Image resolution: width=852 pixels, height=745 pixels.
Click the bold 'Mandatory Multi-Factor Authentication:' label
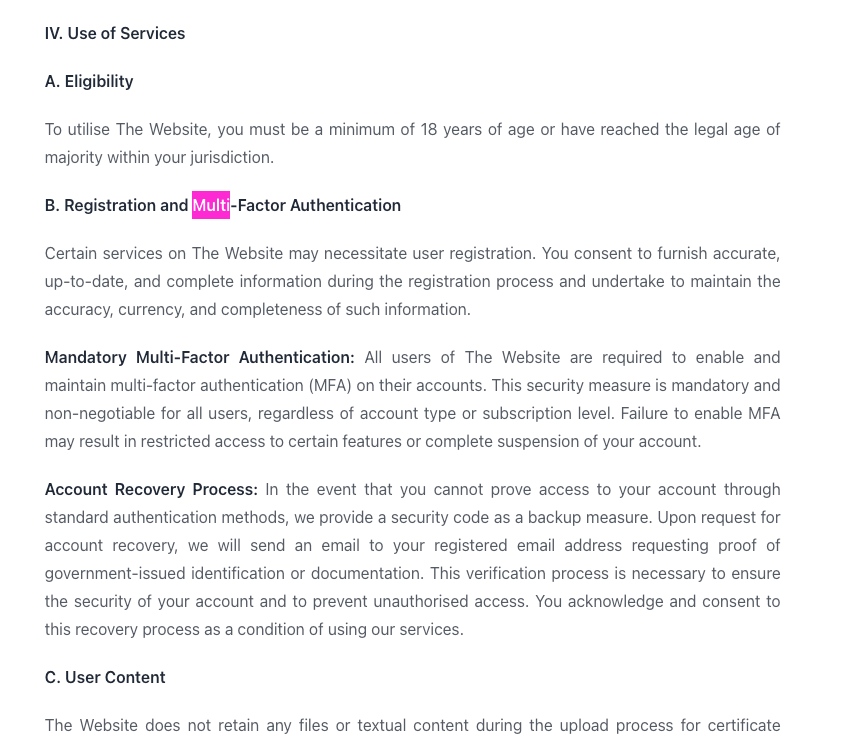click(199, 358)
